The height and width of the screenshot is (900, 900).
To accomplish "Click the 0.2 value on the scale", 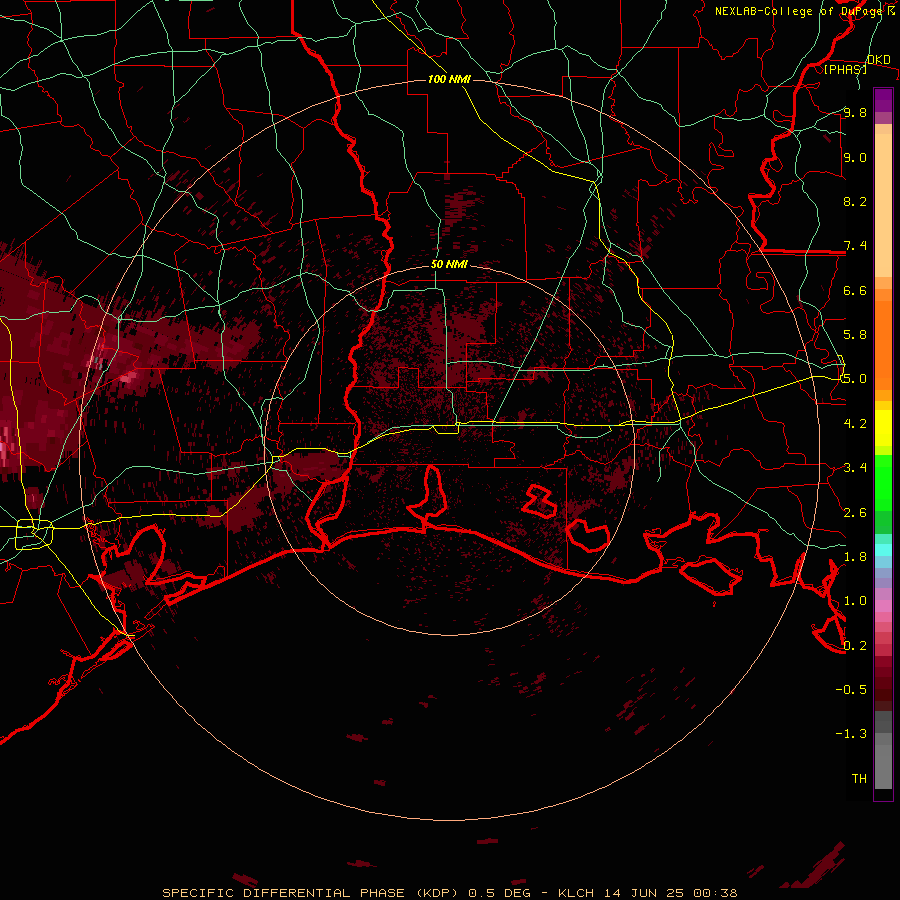I will coord(855,646).
